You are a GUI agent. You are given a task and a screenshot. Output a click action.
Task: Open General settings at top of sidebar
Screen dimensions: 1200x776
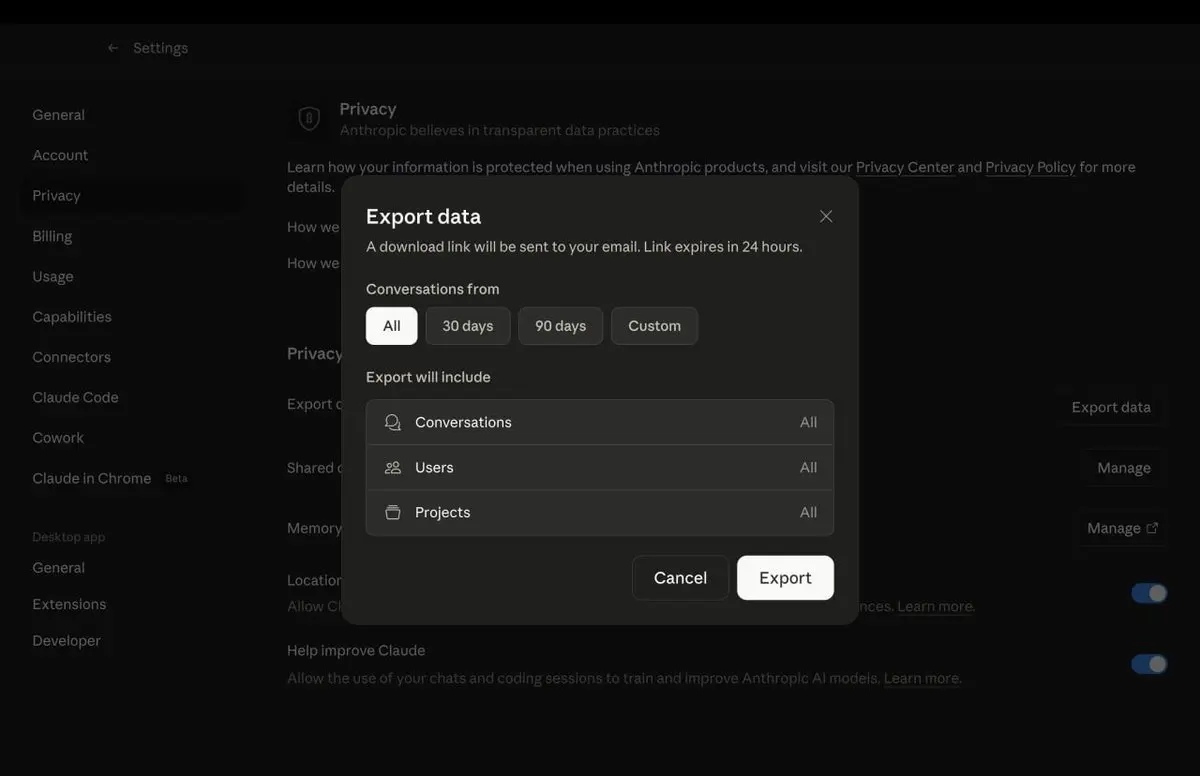[x=58, y=115]
